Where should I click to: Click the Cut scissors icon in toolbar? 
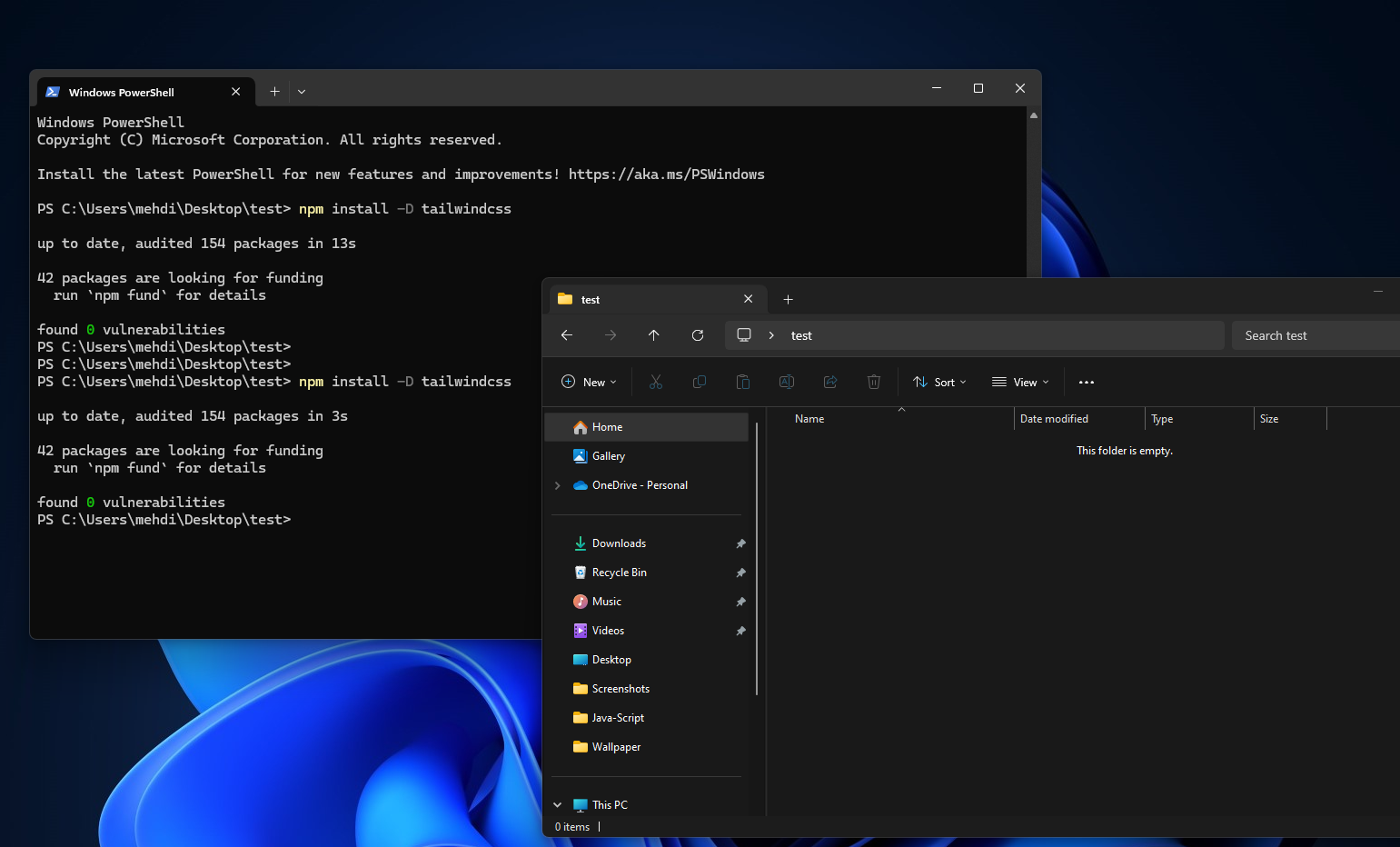pyautogui.click(x=656, y=382)
